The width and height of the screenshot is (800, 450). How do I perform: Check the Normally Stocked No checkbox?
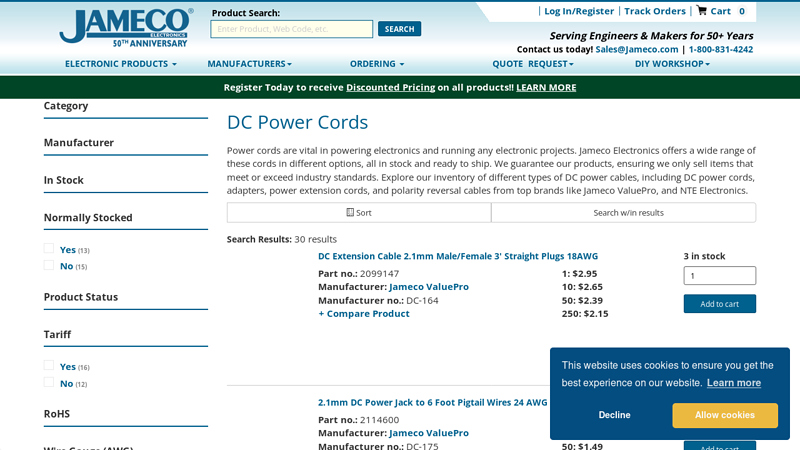click(x=49, y=265)
